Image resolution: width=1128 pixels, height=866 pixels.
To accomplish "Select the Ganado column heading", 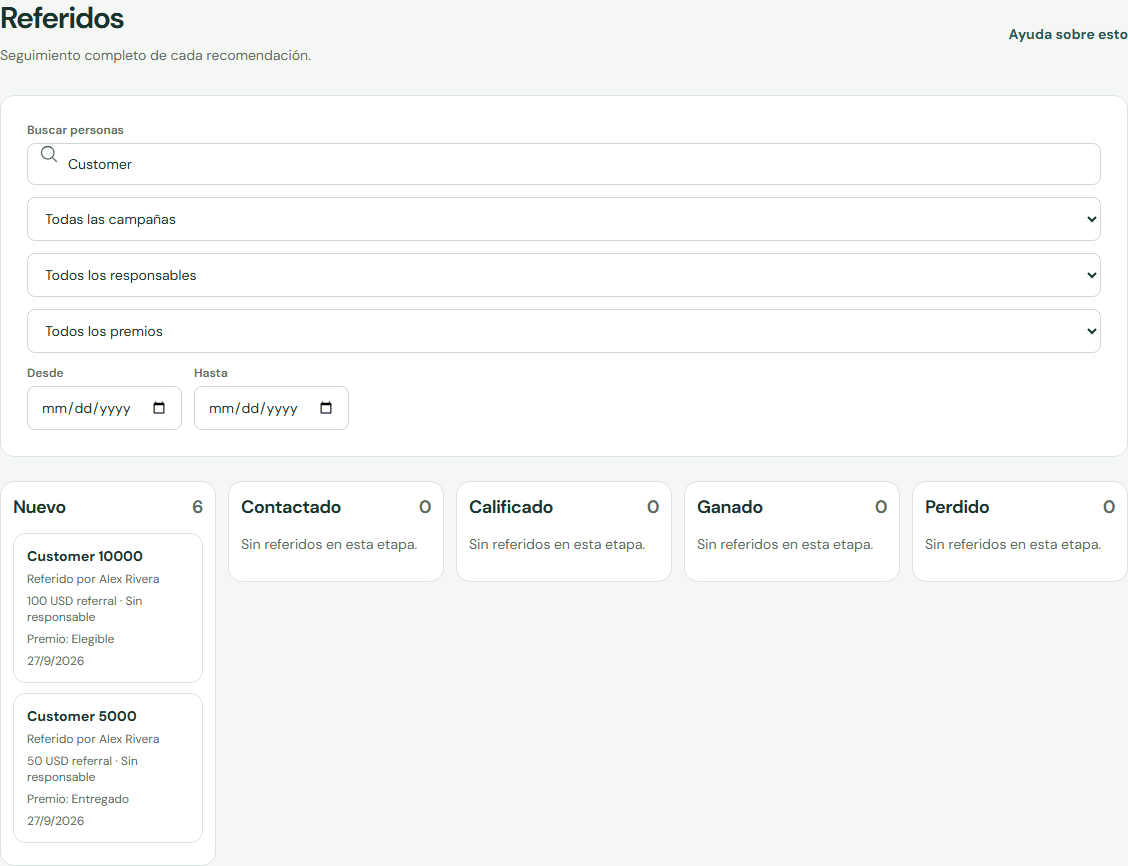I will (x=730, y=507).
